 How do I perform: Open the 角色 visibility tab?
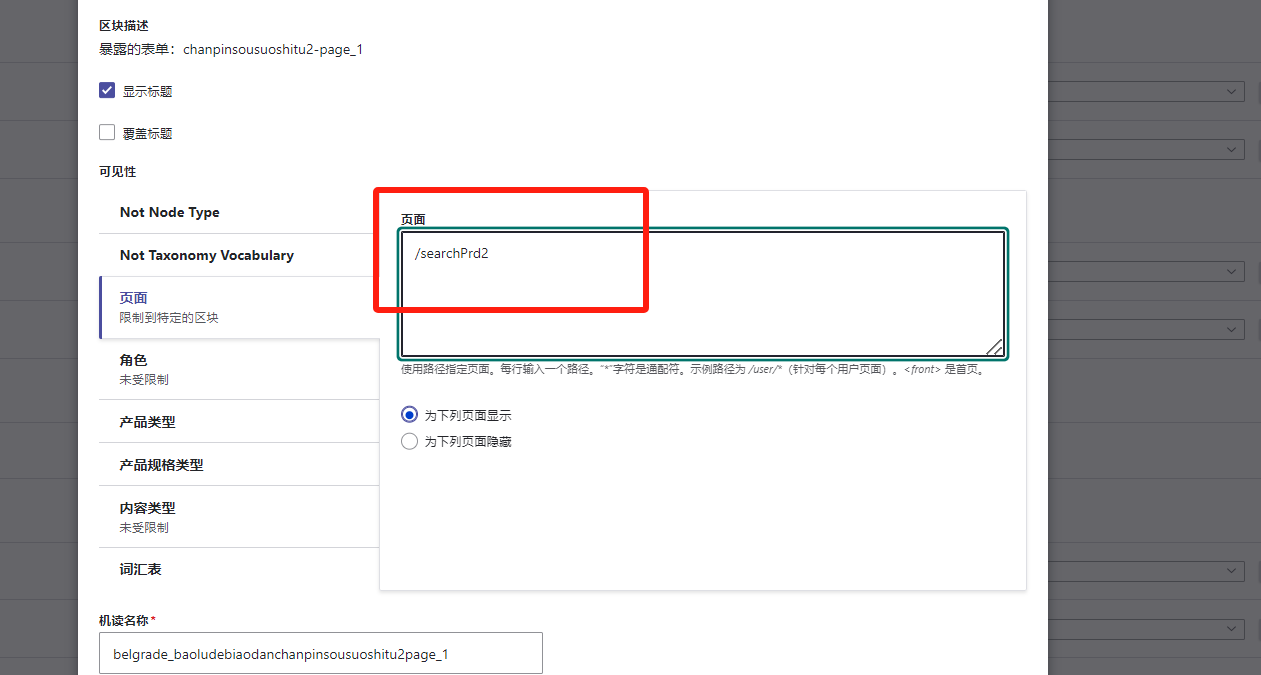pos(239,369)
